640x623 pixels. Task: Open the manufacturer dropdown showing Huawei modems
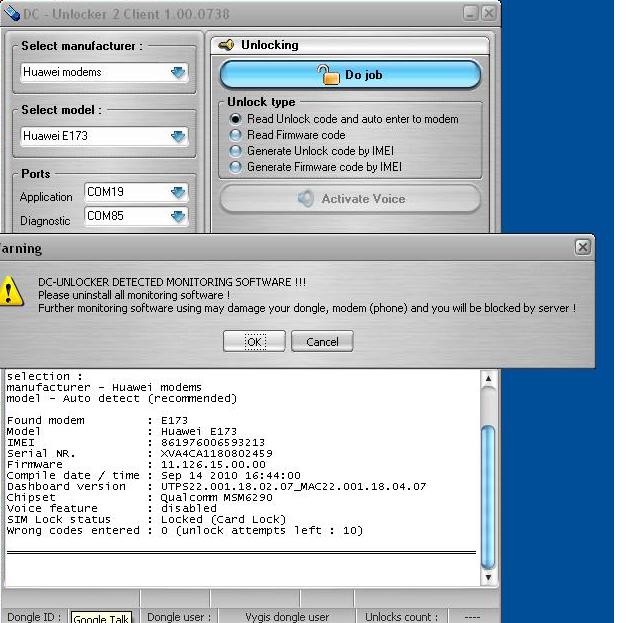click(x=178, y=72)
